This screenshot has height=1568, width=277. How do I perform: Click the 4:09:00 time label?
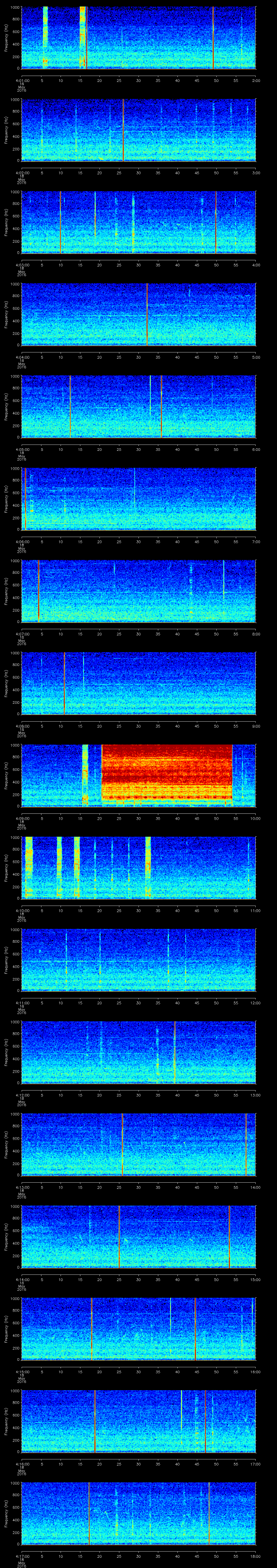(22, 818)
